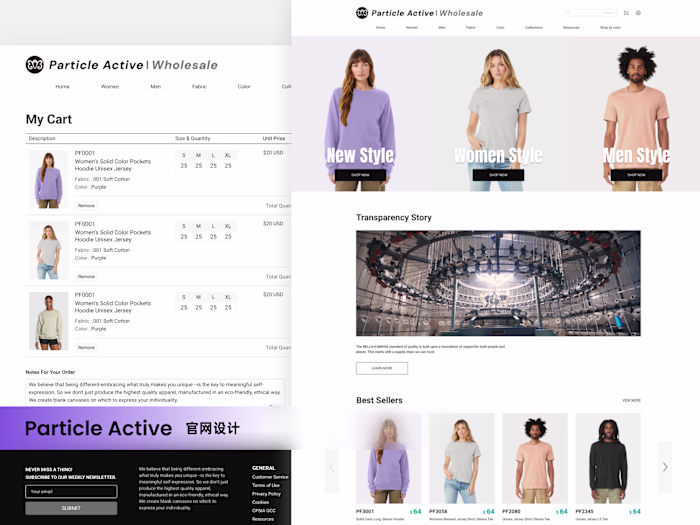Click the round logo on the homepage header
Image resolution: width=700 pixels, height=525 pixels.
(362, 13)
